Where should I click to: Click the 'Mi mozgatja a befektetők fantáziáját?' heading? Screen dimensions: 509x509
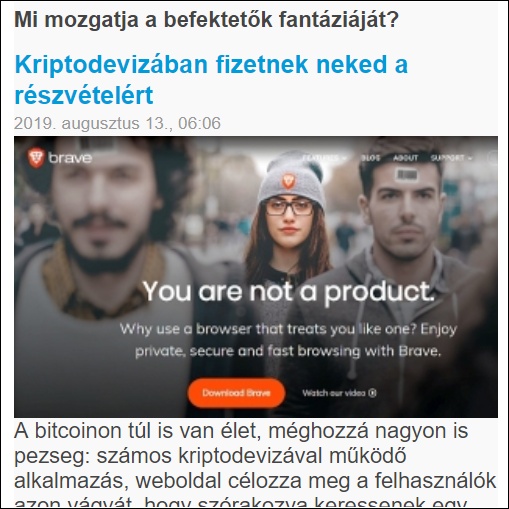206,20
